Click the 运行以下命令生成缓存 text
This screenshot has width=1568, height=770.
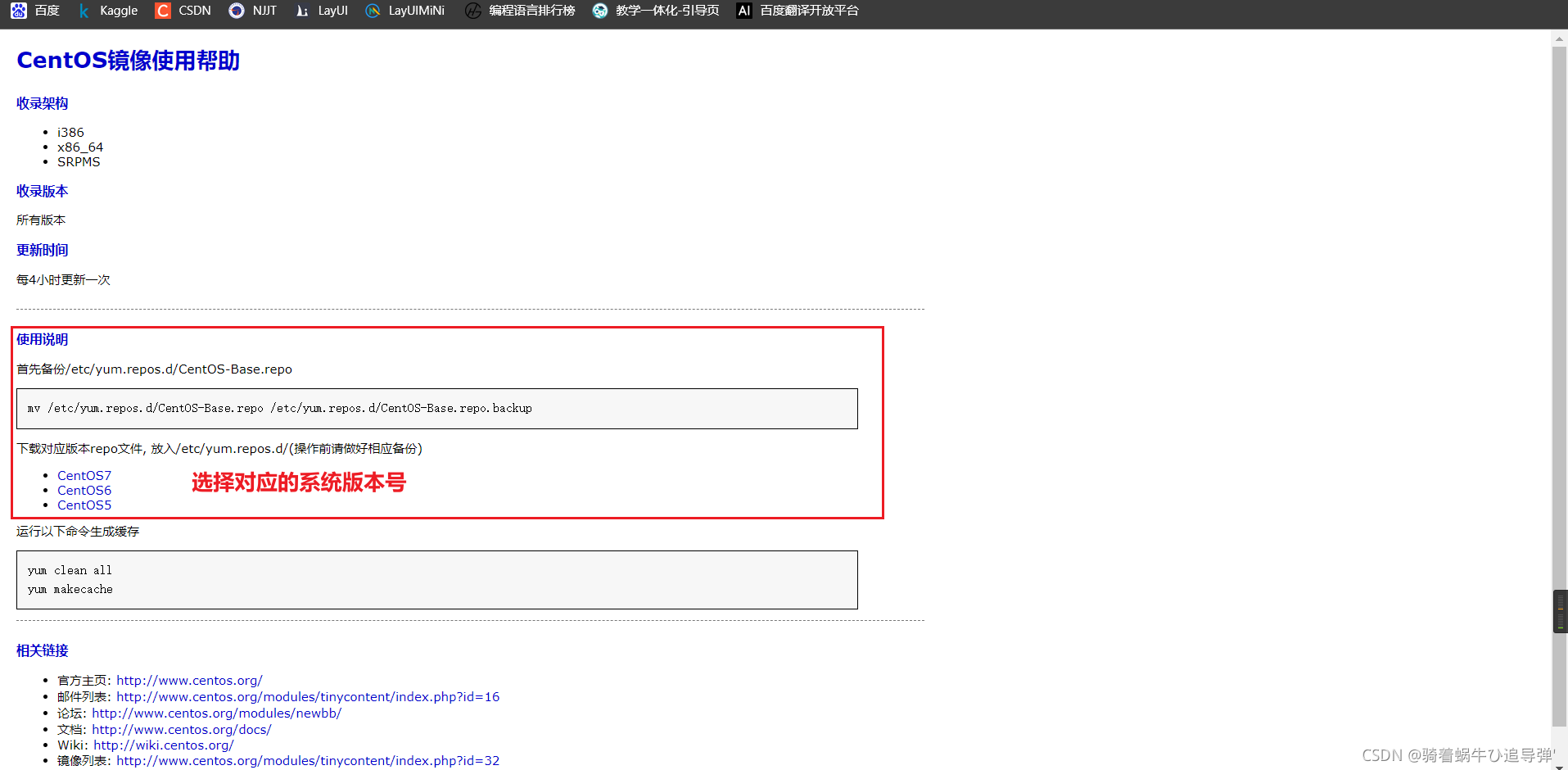tap(78, 531)
